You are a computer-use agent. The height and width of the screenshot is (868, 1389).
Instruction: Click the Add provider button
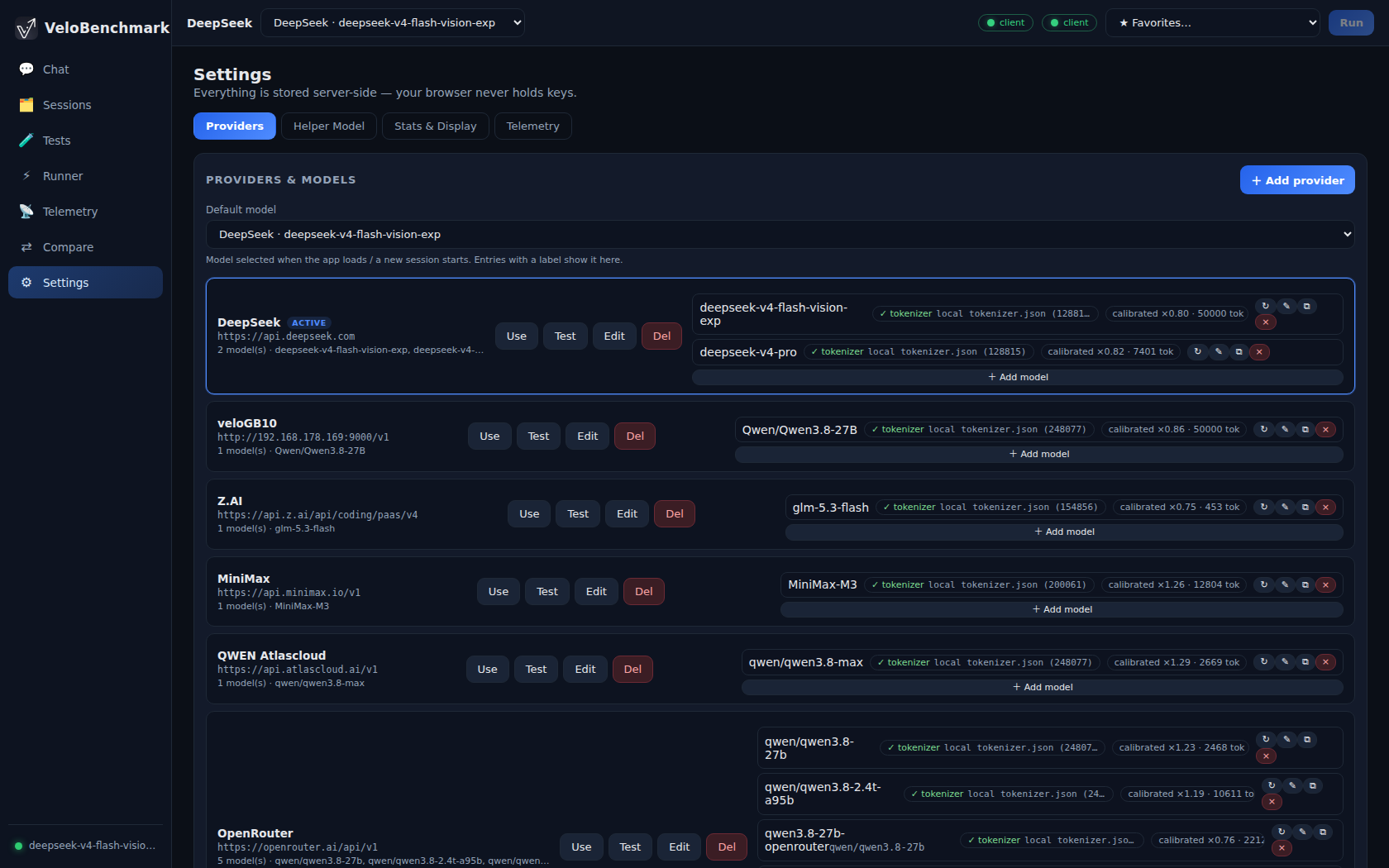[x=1297, y=180]
